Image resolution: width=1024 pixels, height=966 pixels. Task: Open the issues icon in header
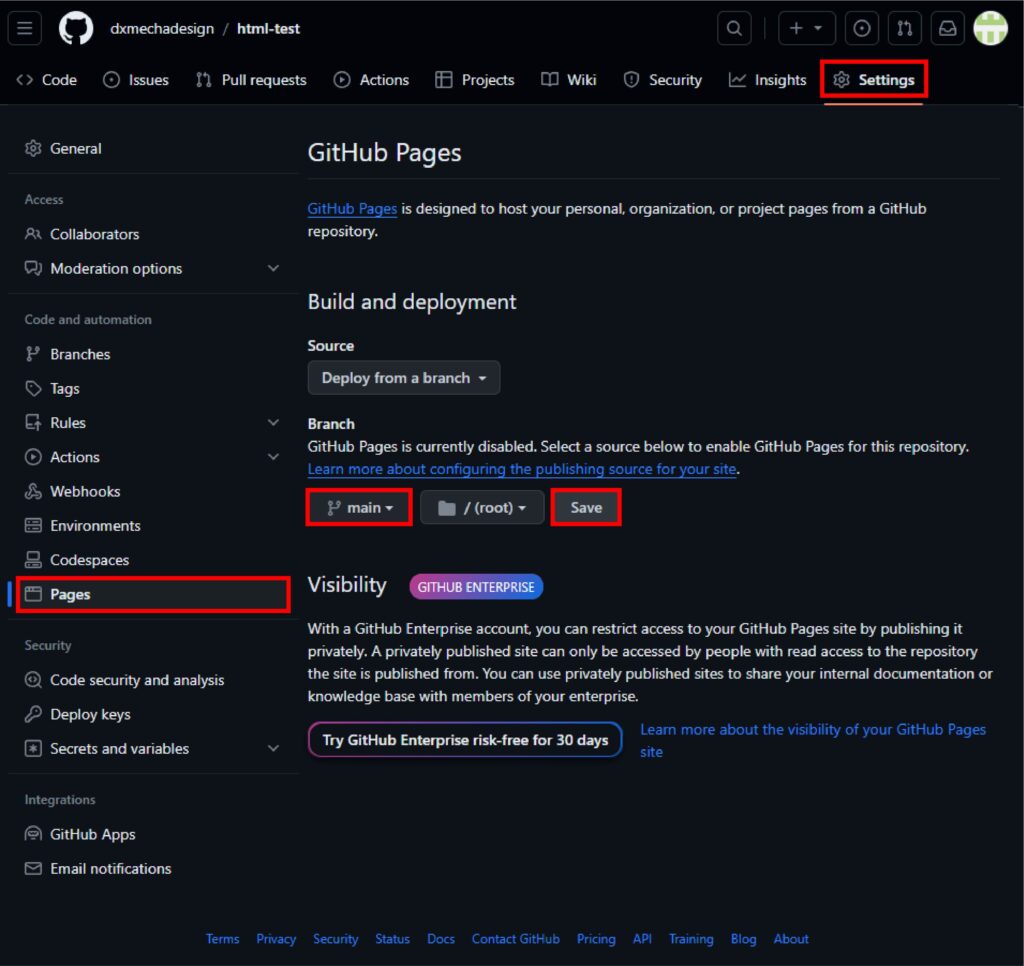(x=861, y=29)
